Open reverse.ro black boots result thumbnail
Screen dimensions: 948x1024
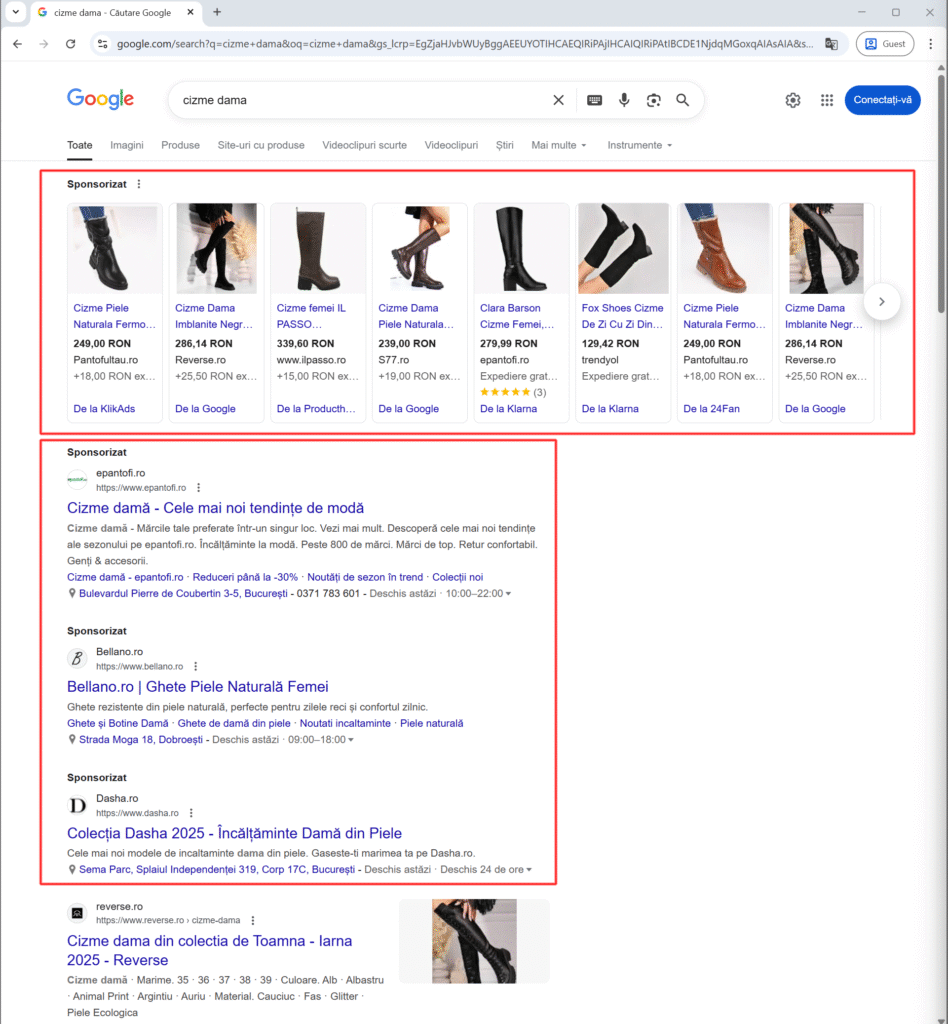(x=474, y=941)
